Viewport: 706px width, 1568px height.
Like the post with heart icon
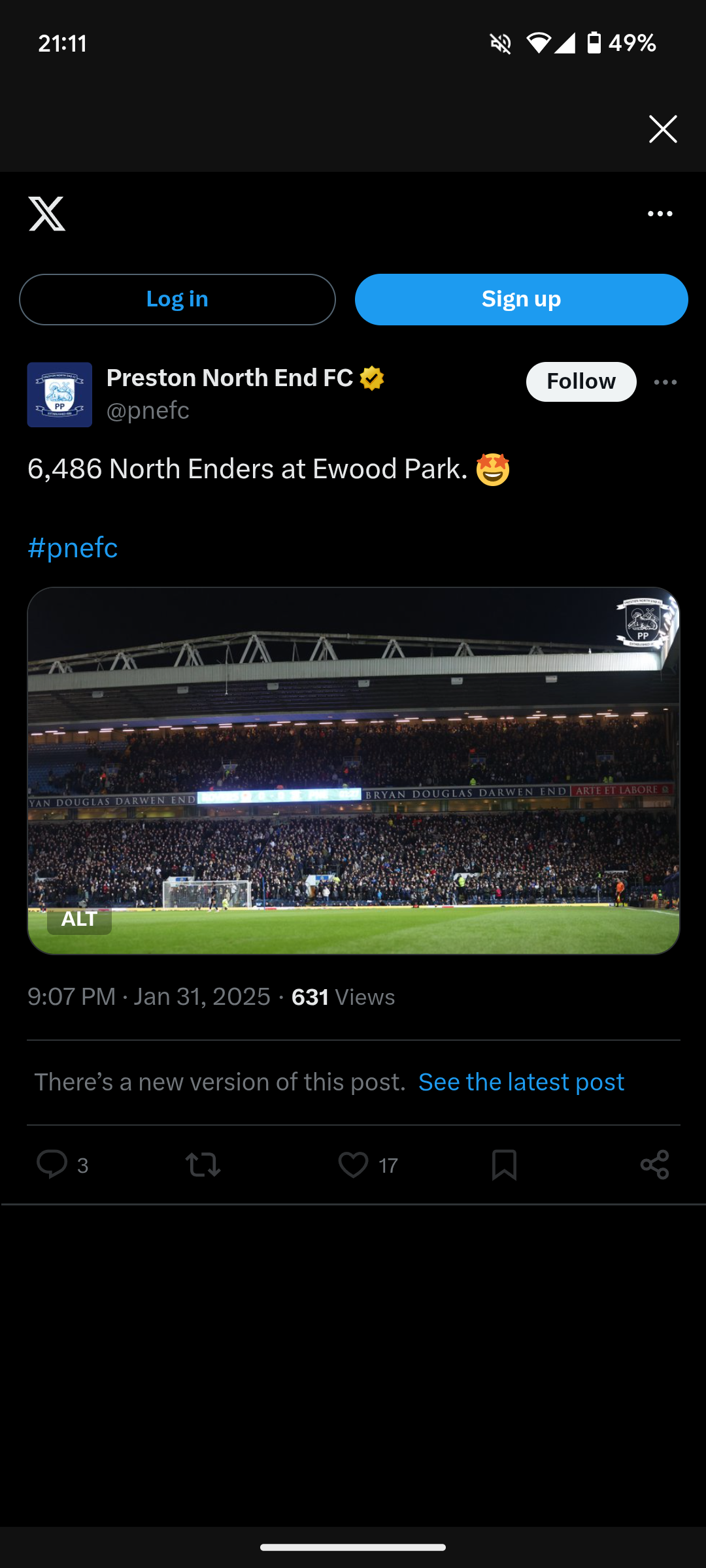point(353,1164)
